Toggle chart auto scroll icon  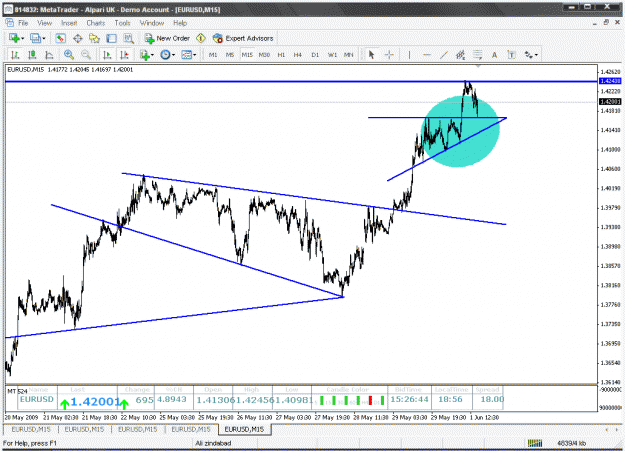[x=107, y=55]
